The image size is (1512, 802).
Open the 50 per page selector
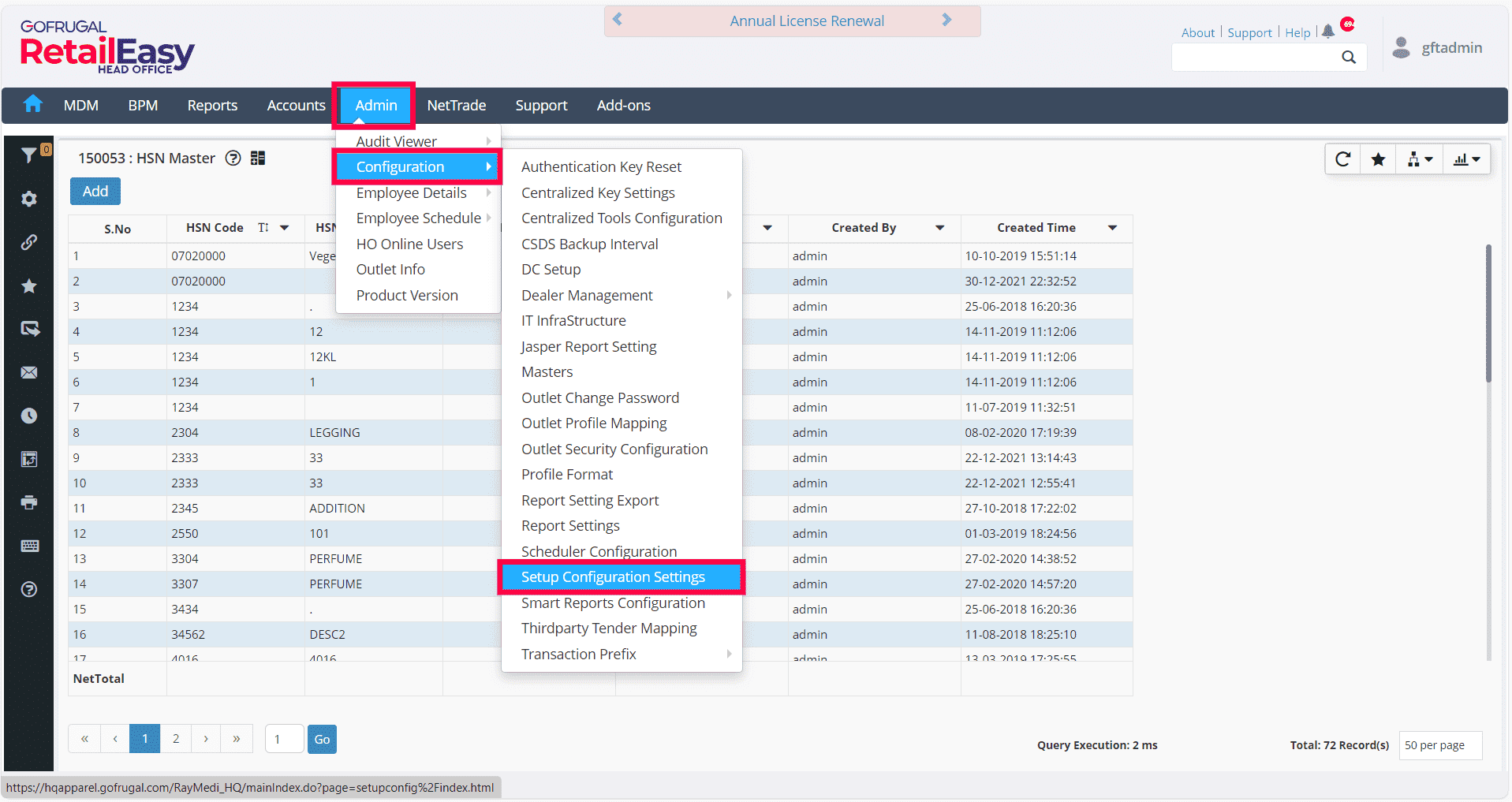[x=1439, y=745]
